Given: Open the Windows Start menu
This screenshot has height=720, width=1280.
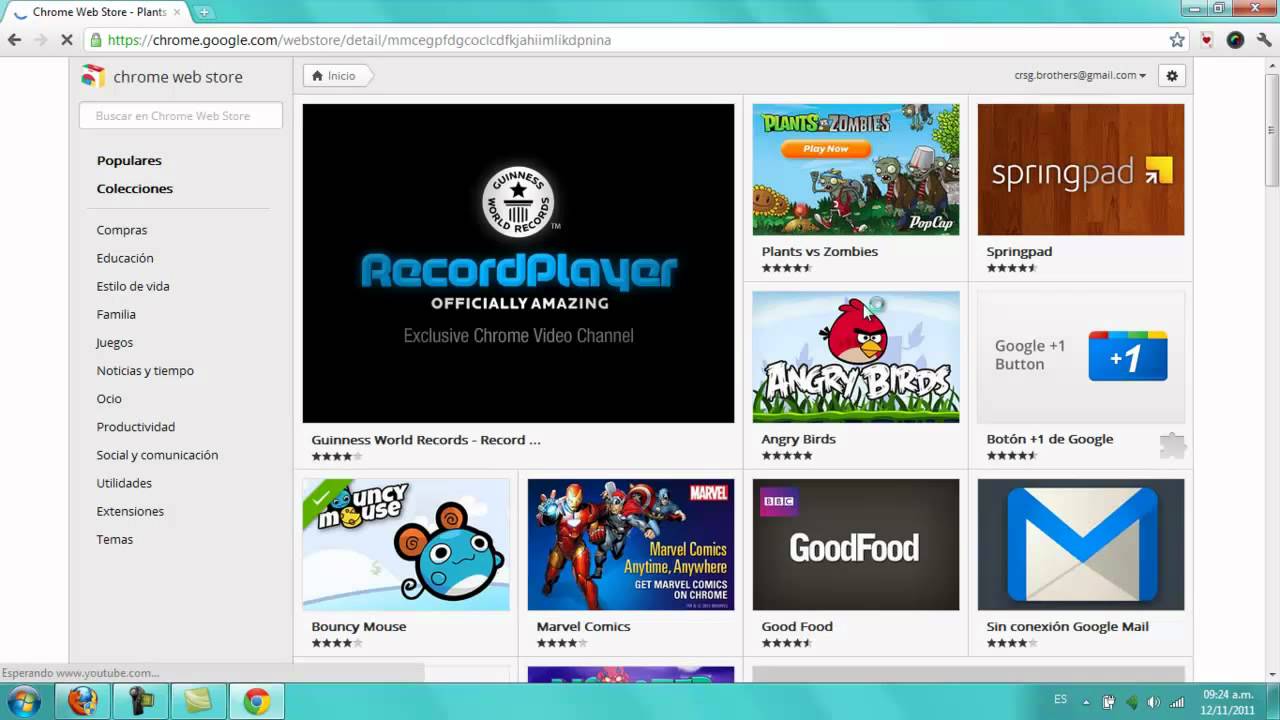Looking at the screenshot, I should pyautogui.click(x=23, y=701).
